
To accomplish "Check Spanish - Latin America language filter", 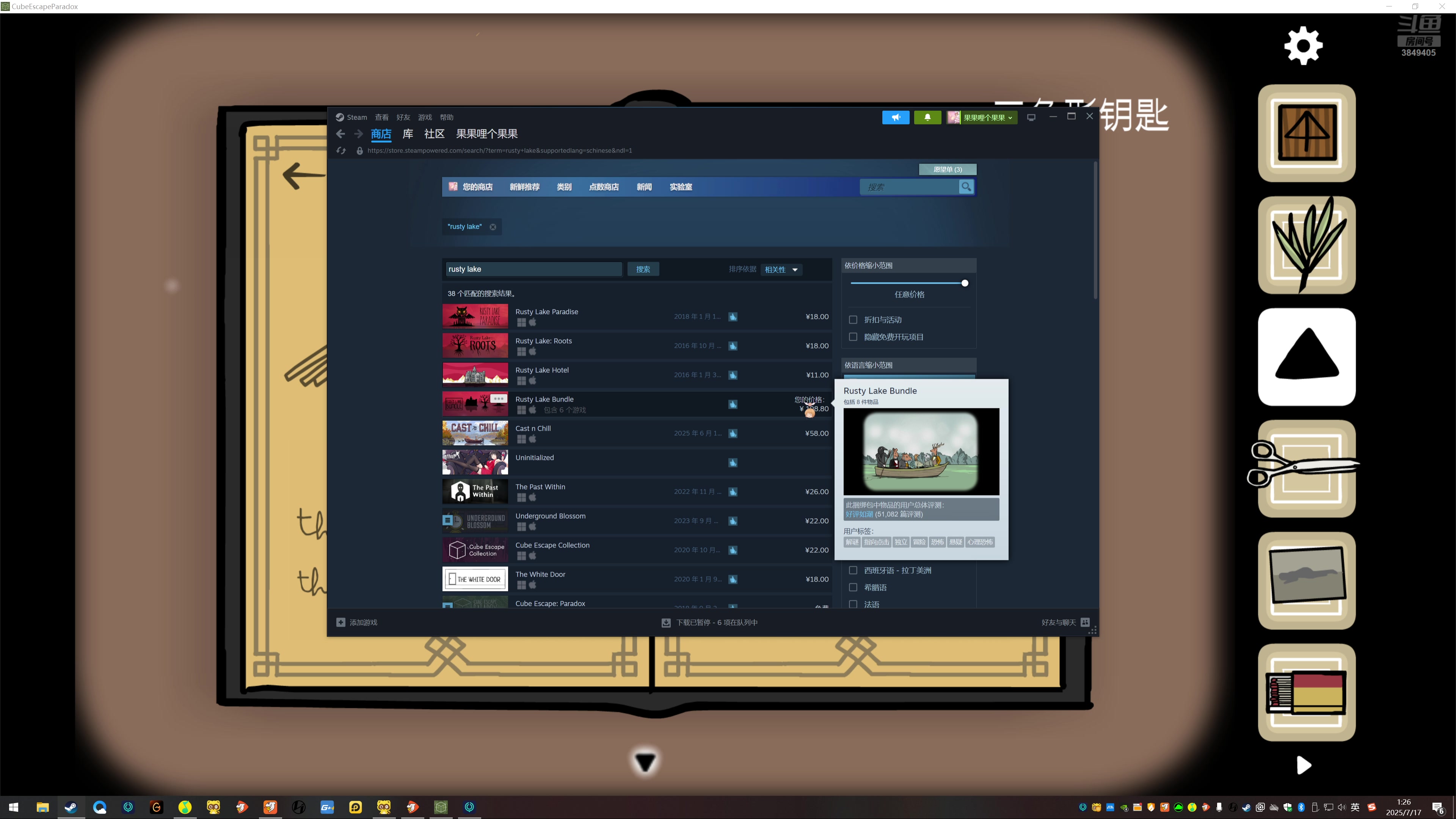I will [853, 570].
